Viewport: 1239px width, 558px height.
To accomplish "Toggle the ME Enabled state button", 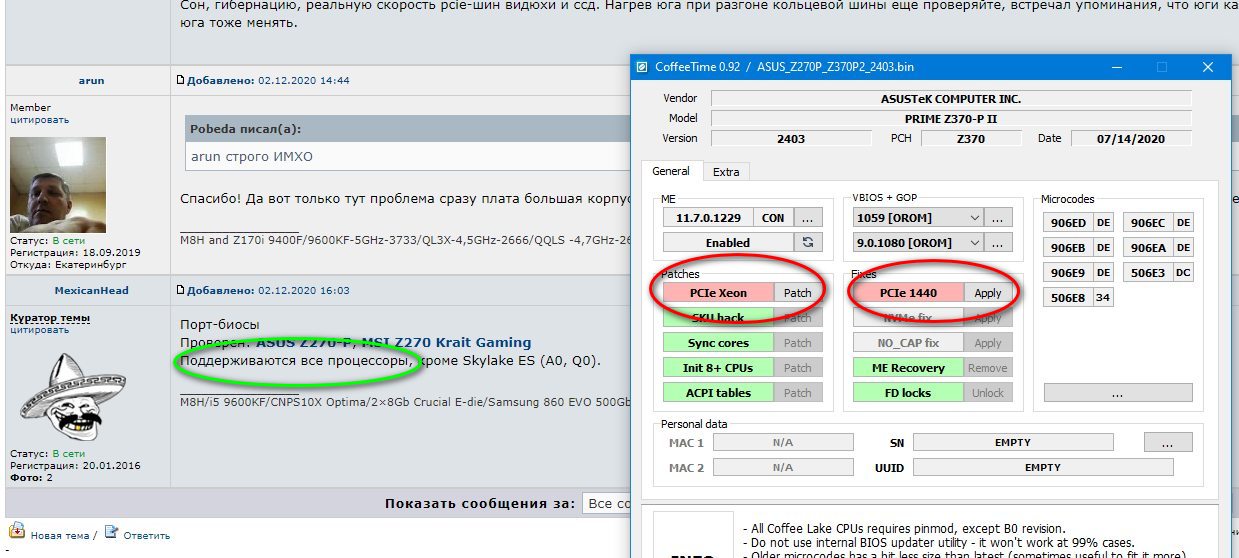I will point(728,242).
